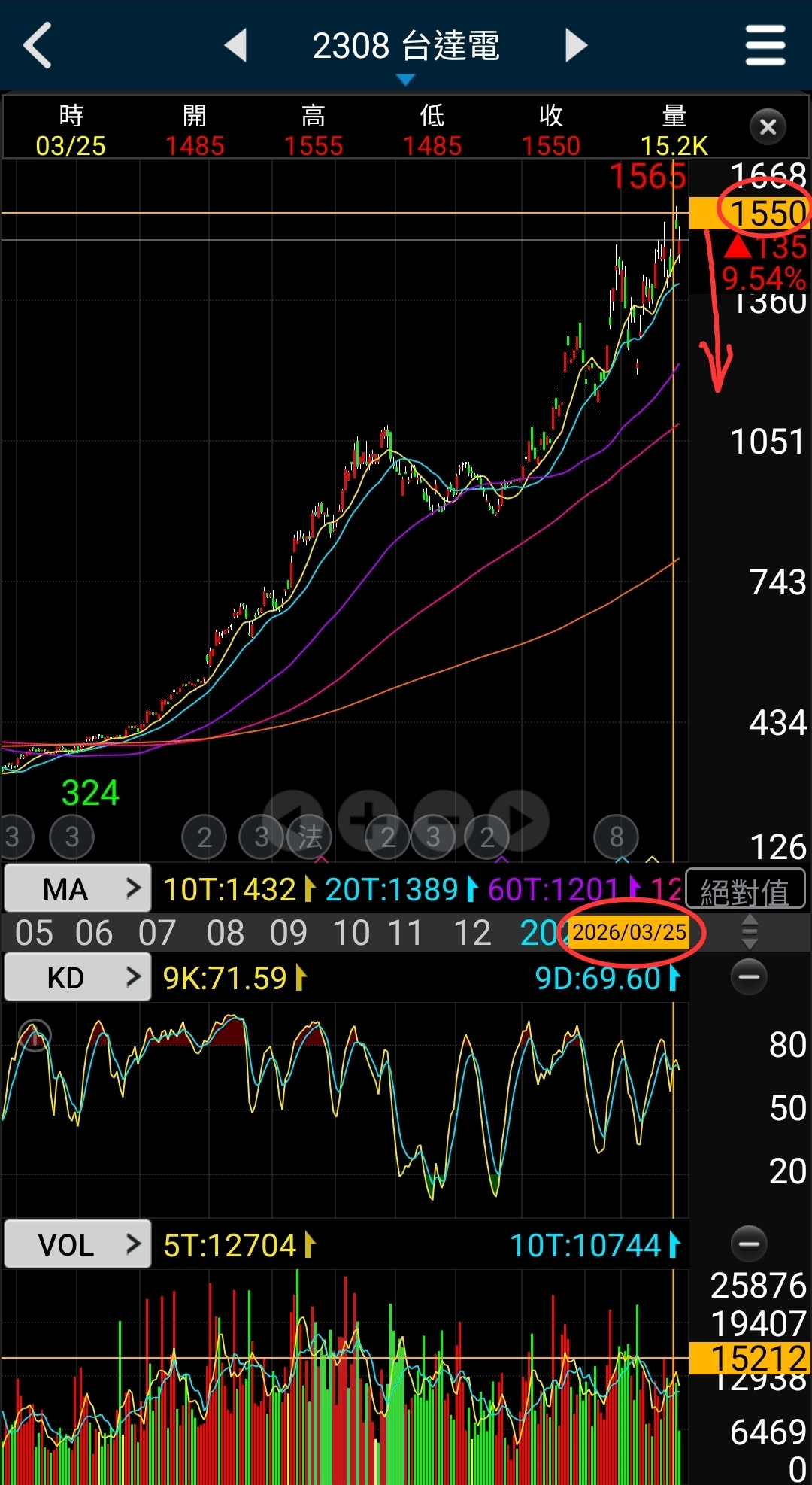Tap the 法 event marker on chart
This screenshot has height=1485, width=812.
310,837
